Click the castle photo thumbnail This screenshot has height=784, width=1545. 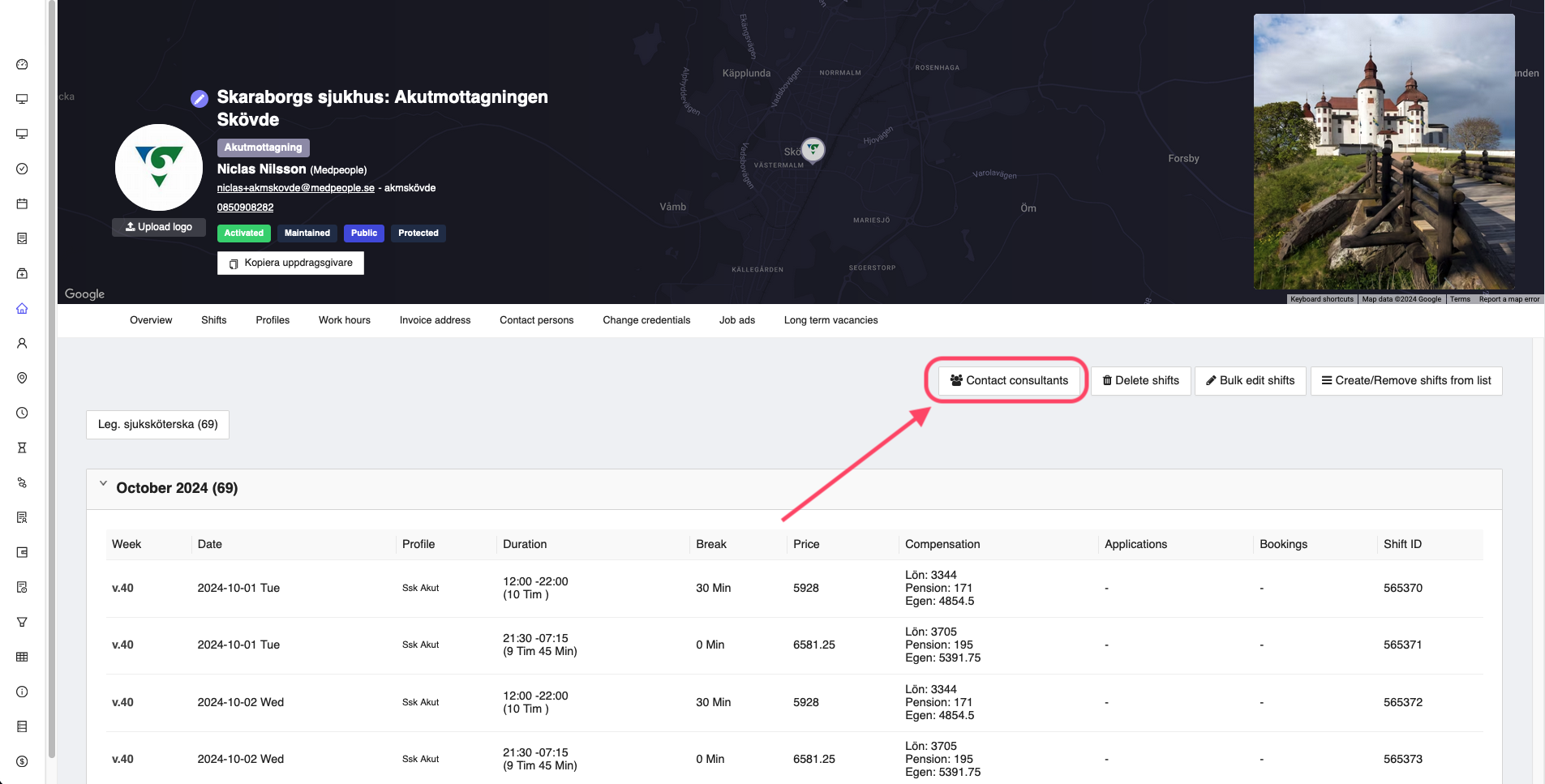[1384, 152]
